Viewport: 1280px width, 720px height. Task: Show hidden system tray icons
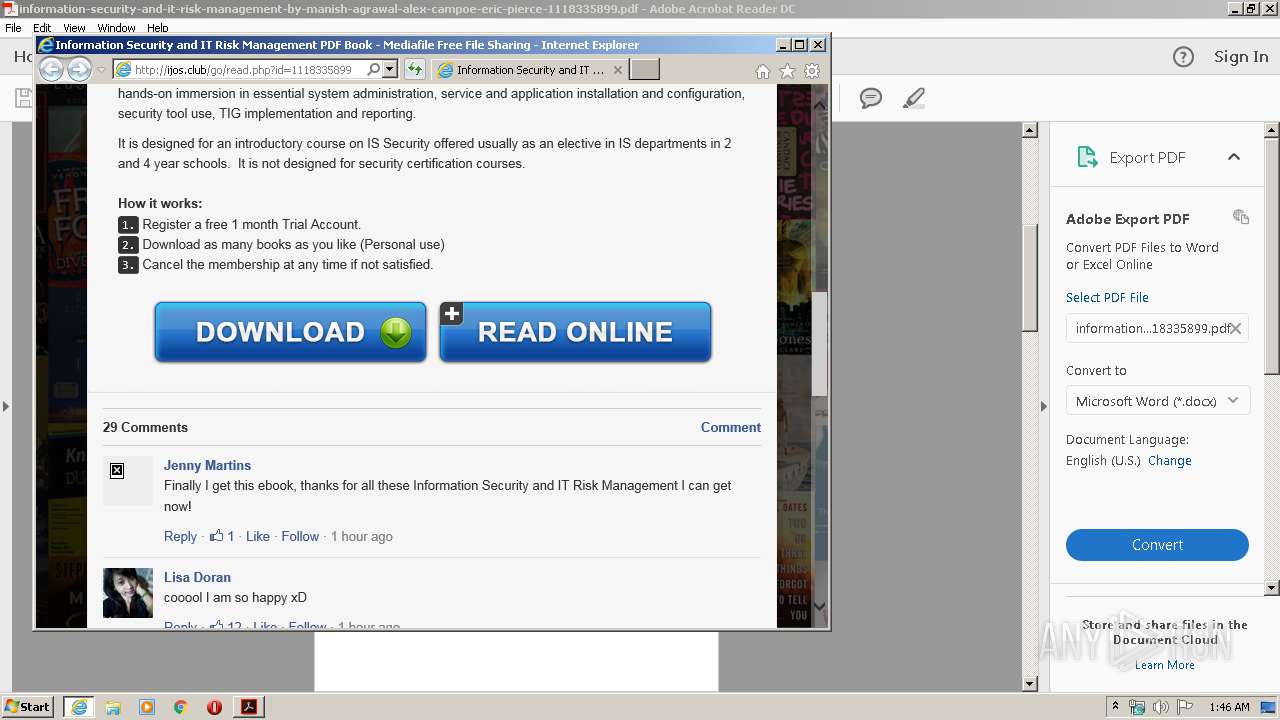1115,707
